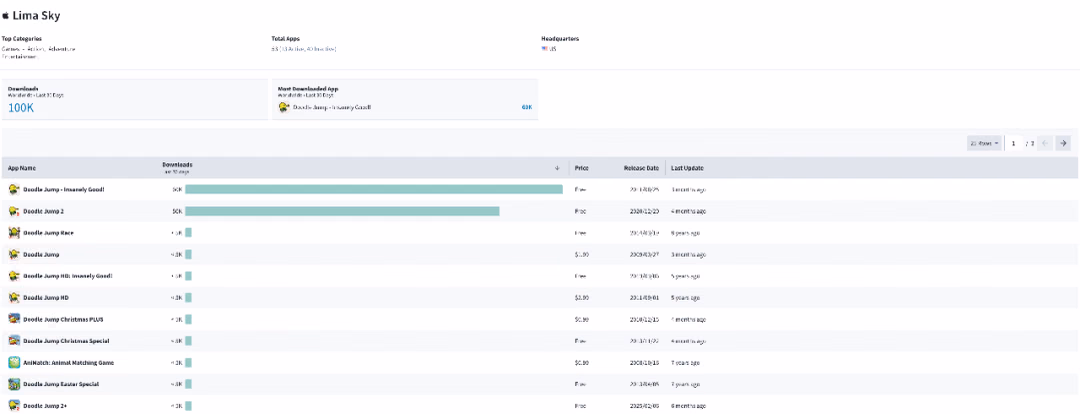Go to next page with arrow button
Screen dimensions: 1080x414
(1063, 143)
